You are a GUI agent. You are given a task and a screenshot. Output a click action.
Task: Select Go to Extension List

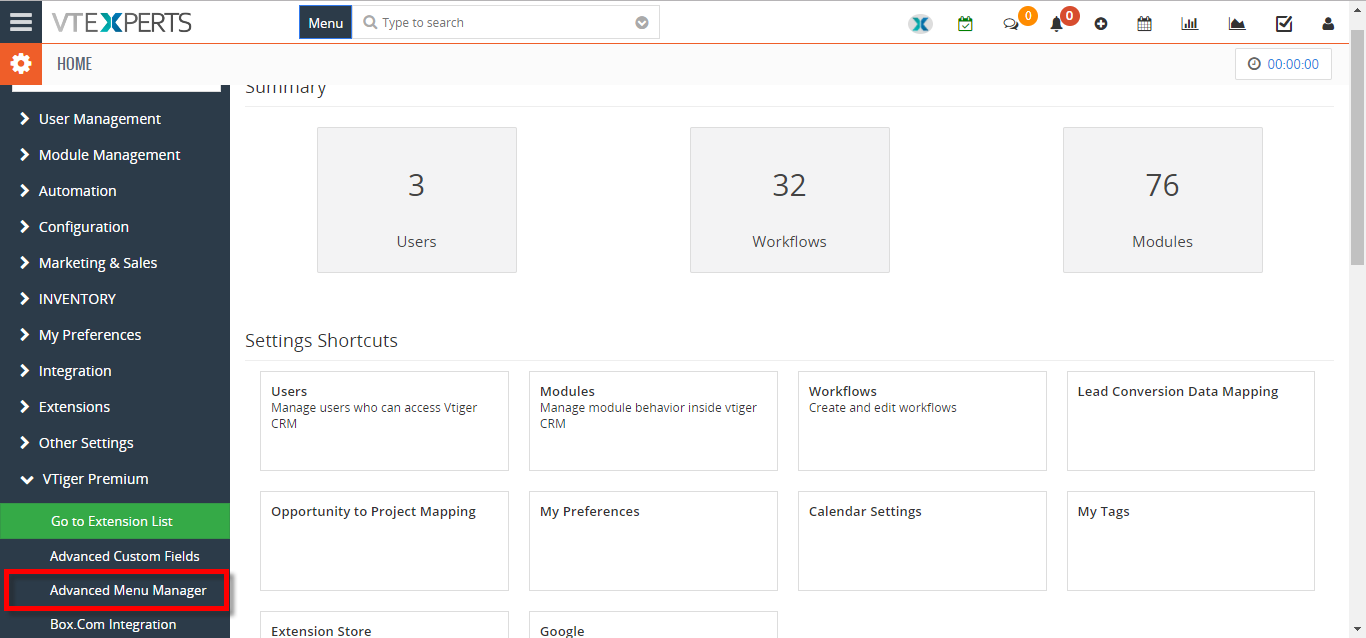[x=115, y=521]
